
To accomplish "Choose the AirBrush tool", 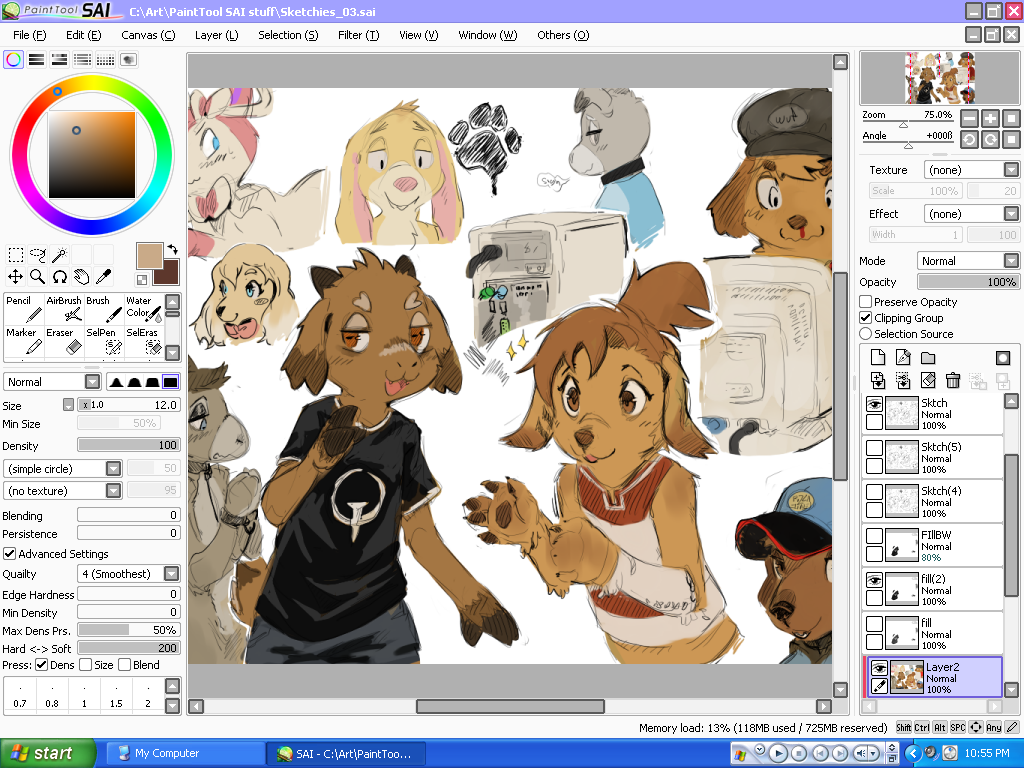I will click(x=63, y=309).
